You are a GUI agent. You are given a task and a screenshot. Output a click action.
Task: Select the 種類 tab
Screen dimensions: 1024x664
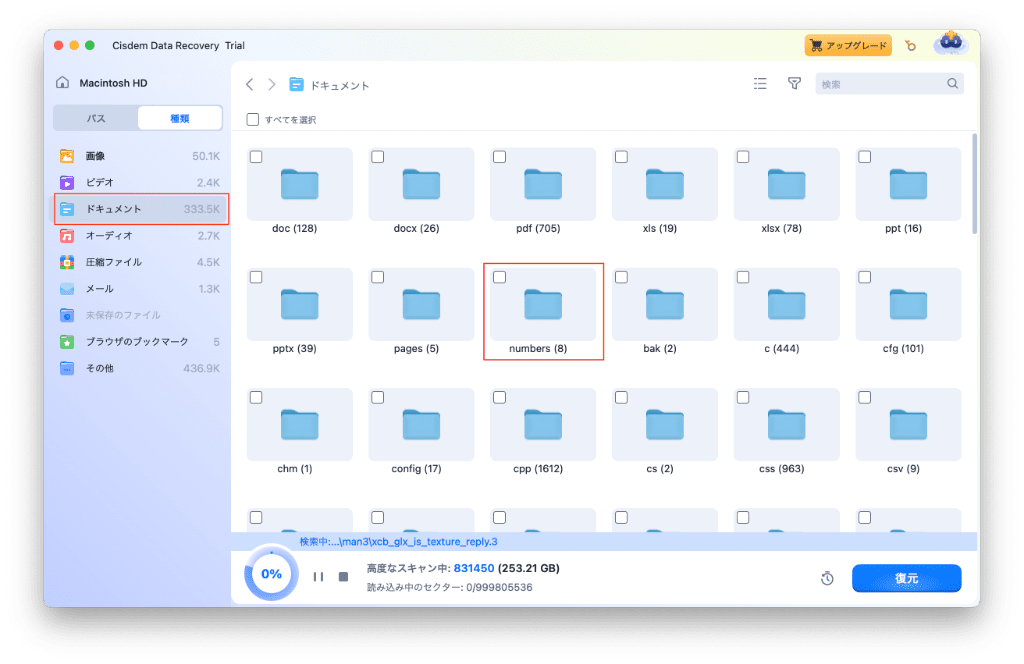(180, 118)
